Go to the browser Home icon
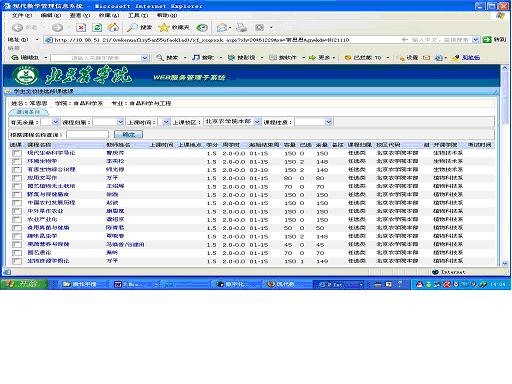512x384 pixels. point(113,28)
